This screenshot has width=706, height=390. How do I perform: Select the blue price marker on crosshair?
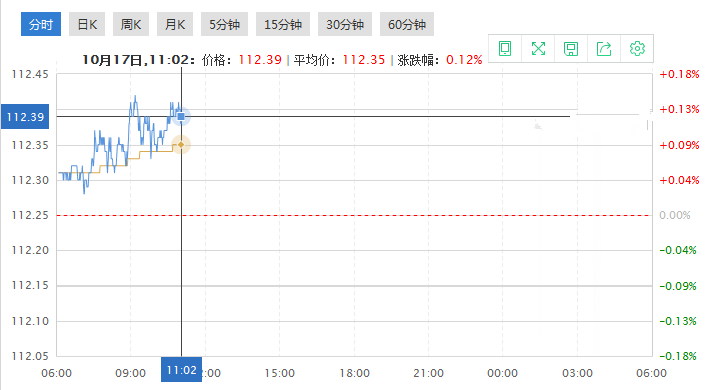(x=181, y=117)
